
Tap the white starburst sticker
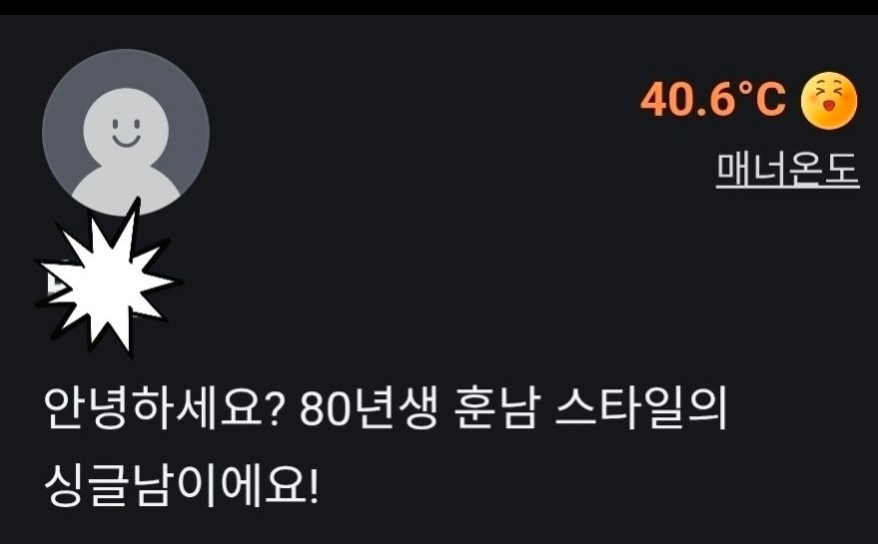click(x=106, y=279)
